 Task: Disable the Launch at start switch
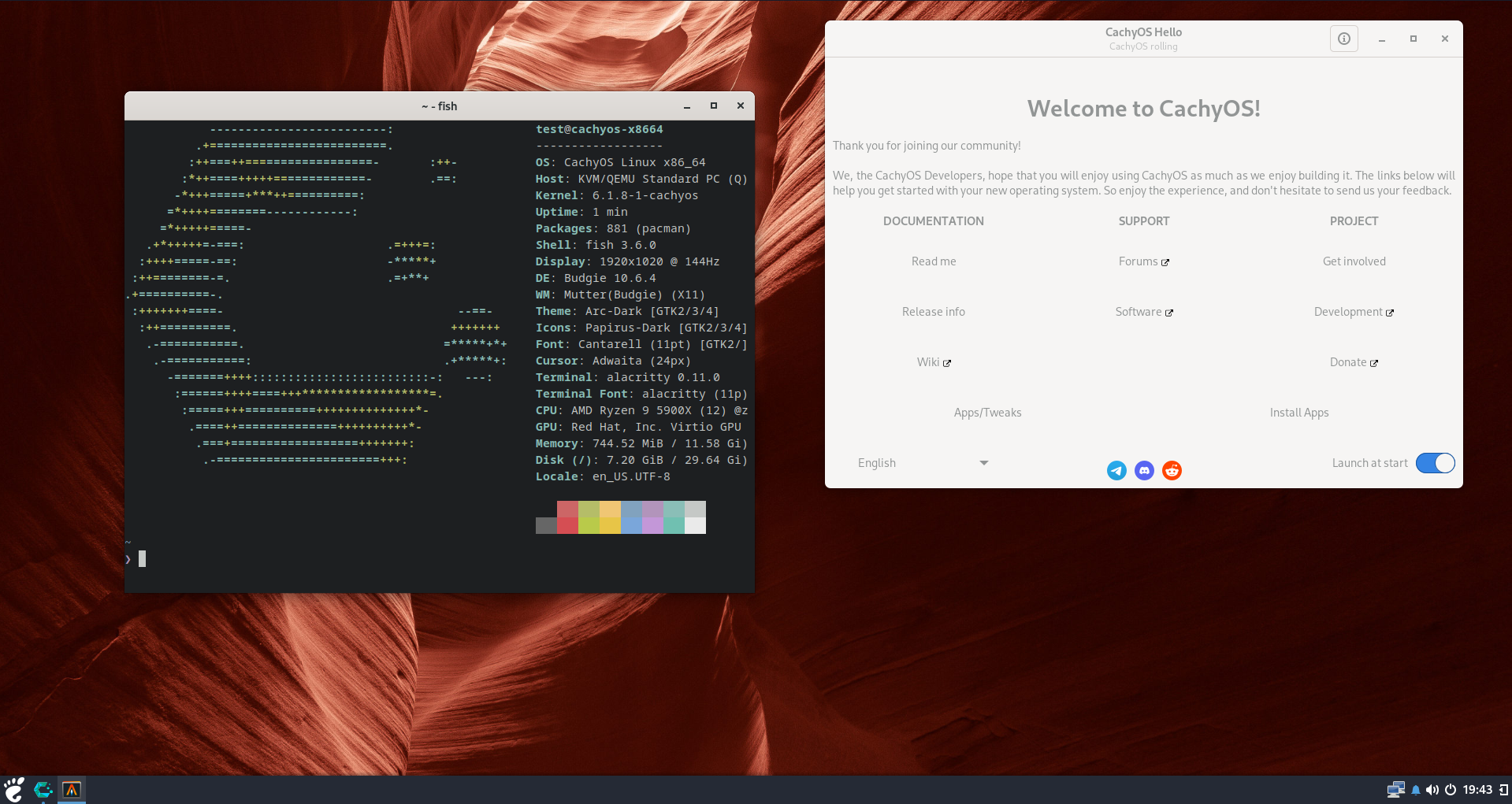click(x=1435, y=463)
